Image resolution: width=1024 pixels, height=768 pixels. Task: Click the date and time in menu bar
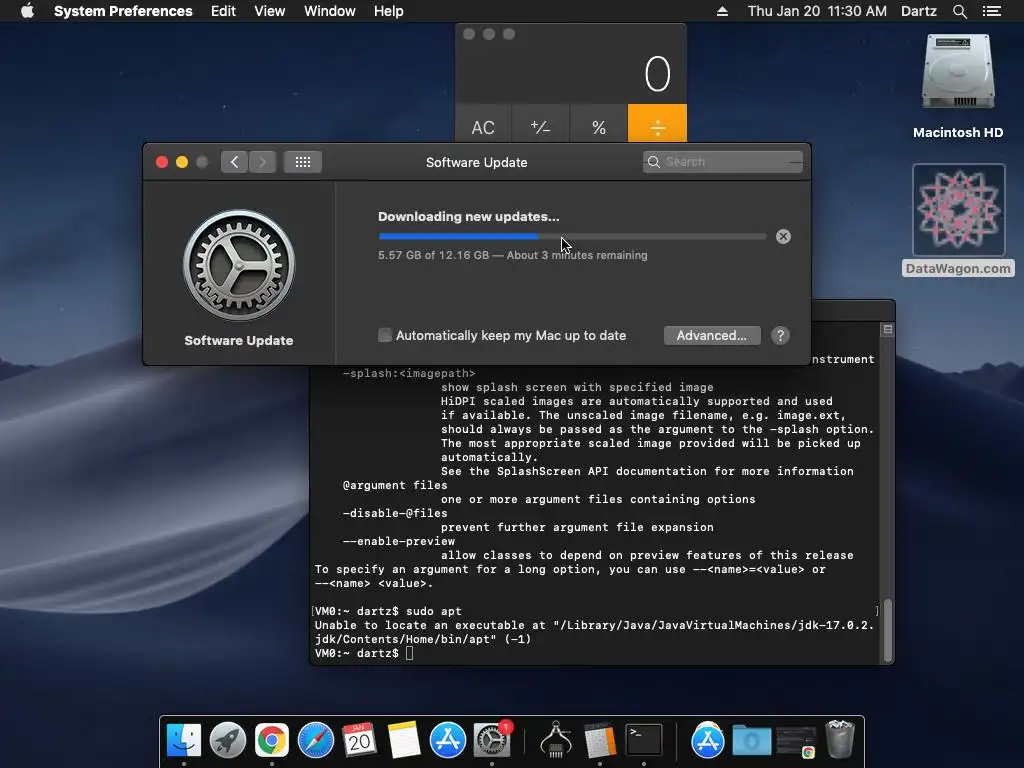coord(817,11)
